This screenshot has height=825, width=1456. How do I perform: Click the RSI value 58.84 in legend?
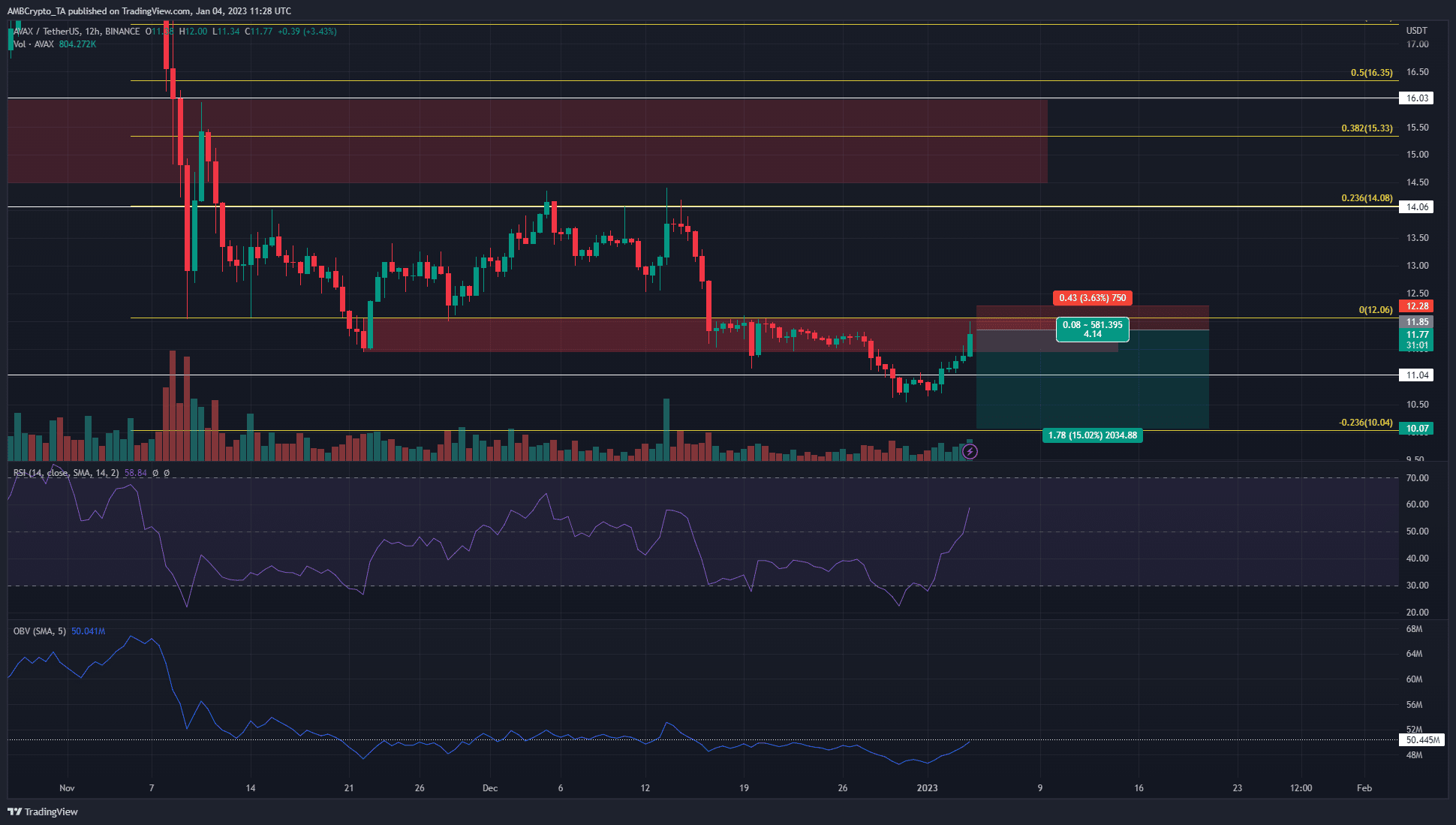(135, 473)
